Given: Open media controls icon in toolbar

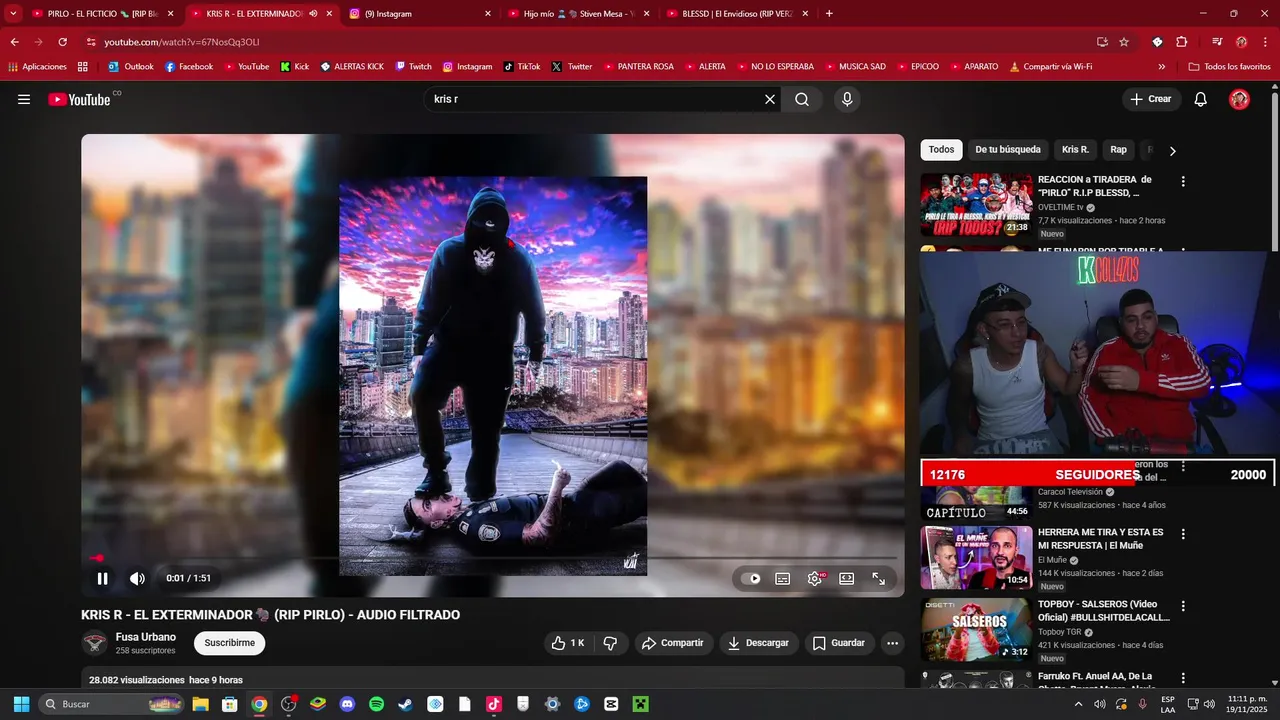Looking at the screenshot, I should point(1217,42).
